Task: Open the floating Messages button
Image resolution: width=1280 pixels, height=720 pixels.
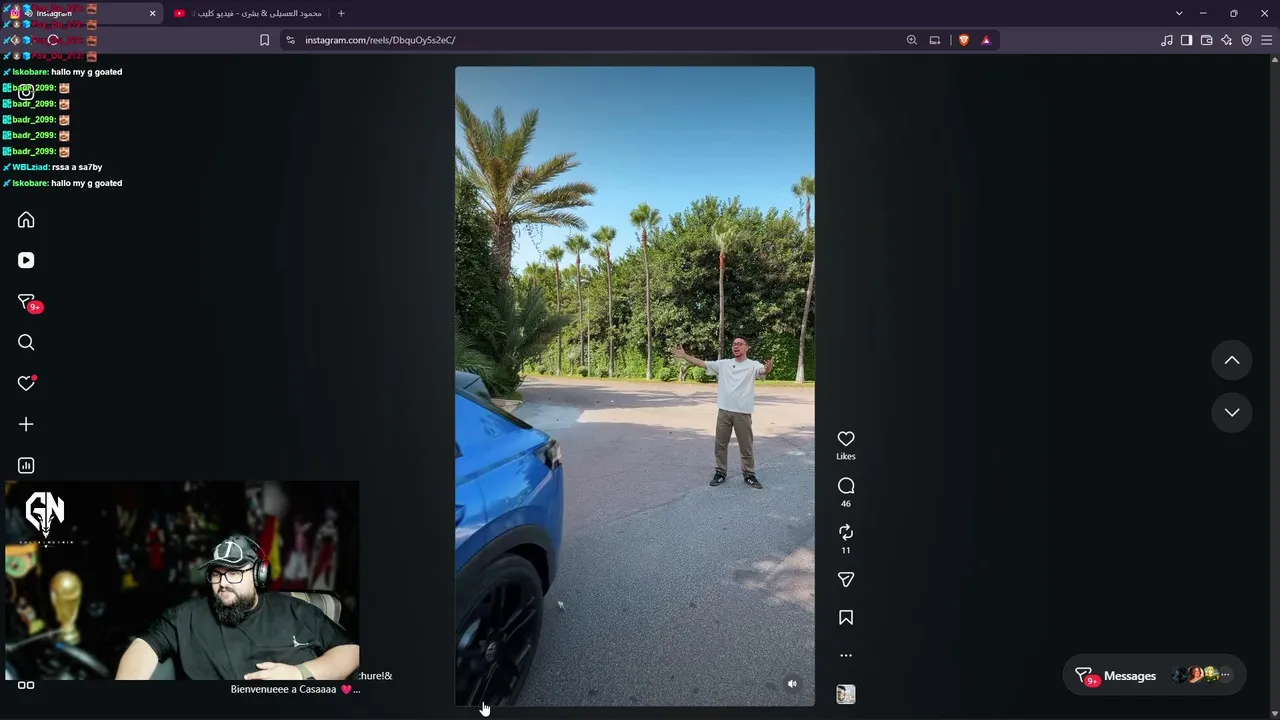Action: [1153, 676]
